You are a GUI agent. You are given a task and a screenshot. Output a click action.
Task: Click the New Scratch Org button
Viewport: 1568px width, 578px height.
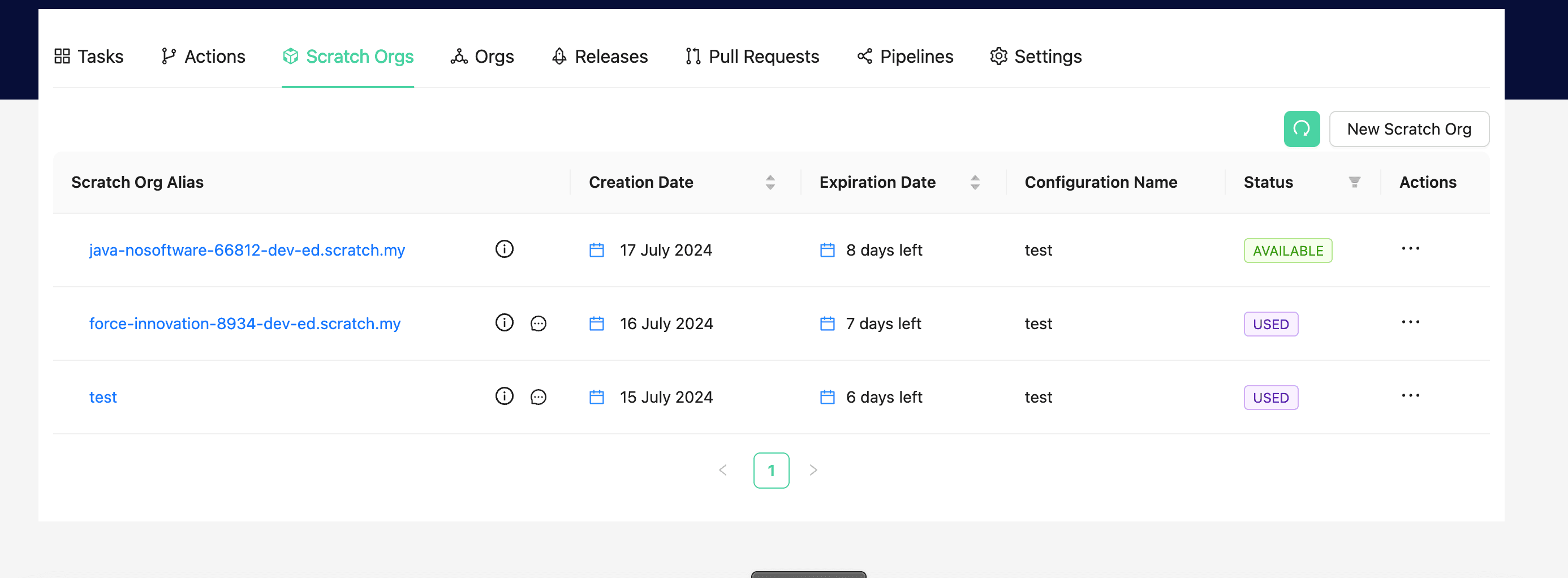[1408, 129]
